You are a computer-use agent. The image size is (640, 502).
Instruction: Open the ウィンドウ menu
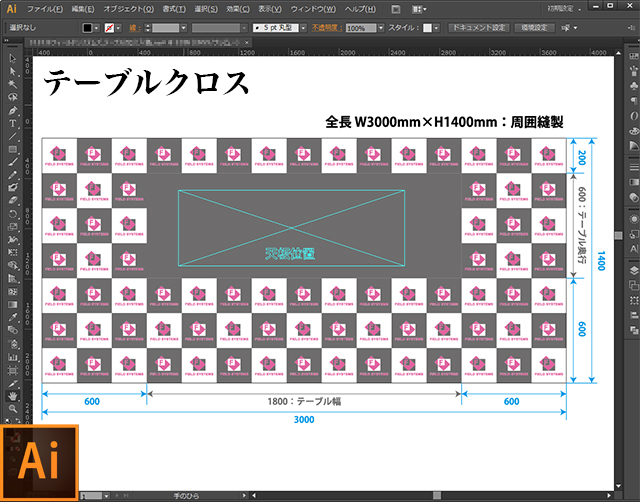coord(310,8)
